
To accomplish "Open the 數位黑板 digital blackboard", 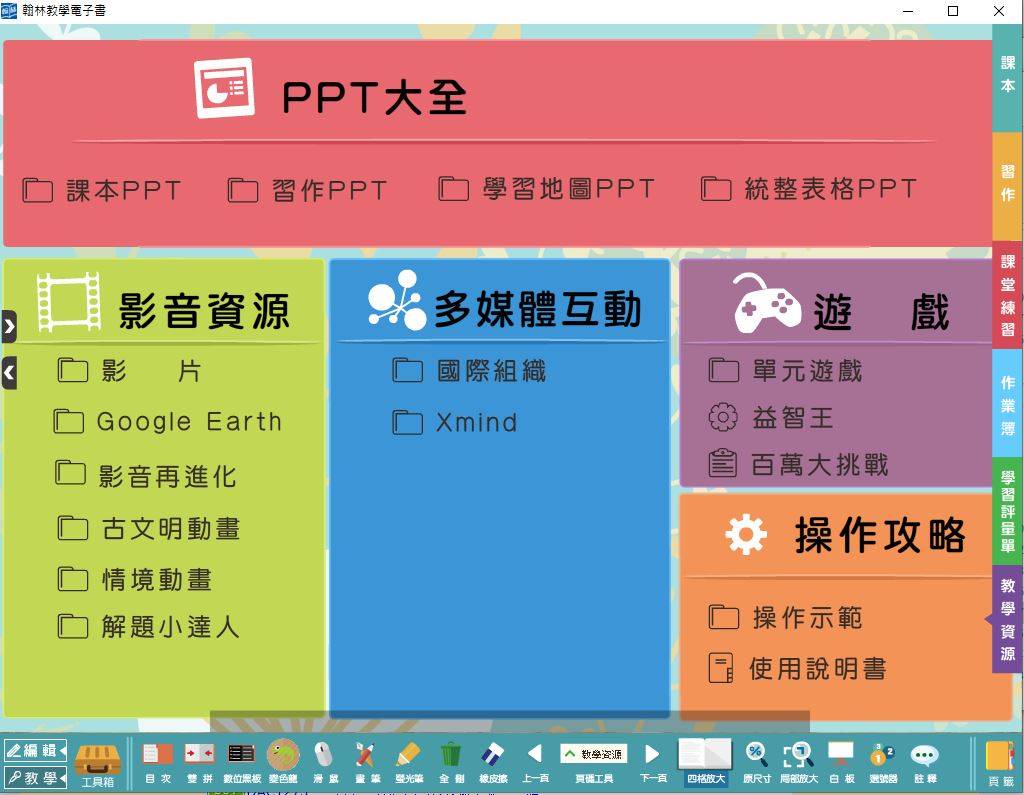I will click(242, 764).
